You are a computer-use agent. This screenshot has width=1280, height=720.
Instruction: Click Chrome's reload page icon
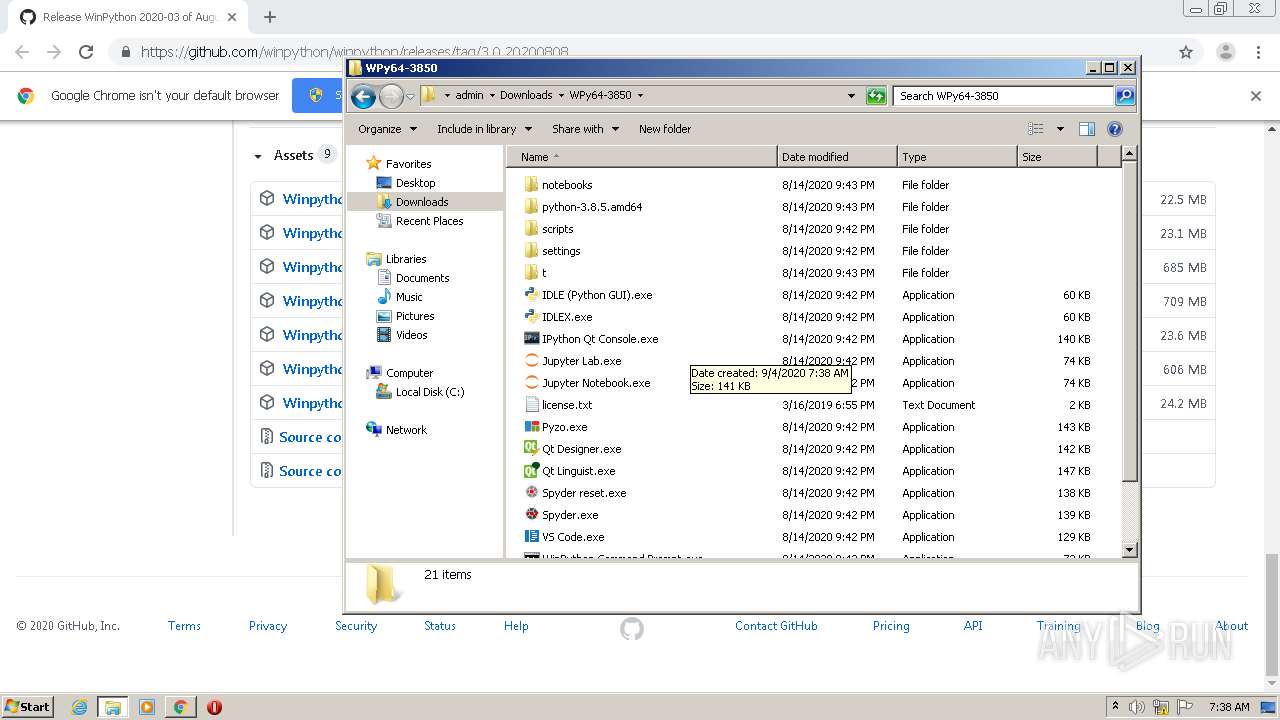pos(86,52)
